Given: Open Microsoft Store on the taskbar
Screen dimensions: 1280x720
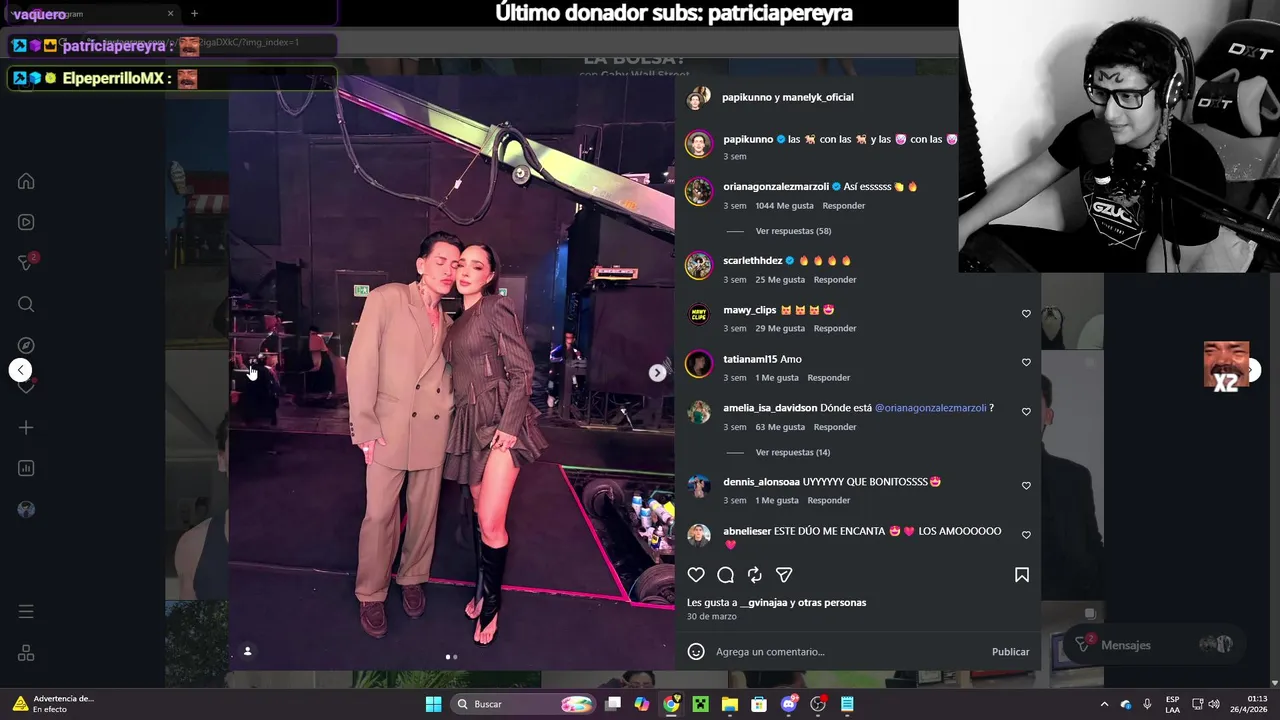Looking at the screenshot, I should point(759,704).
